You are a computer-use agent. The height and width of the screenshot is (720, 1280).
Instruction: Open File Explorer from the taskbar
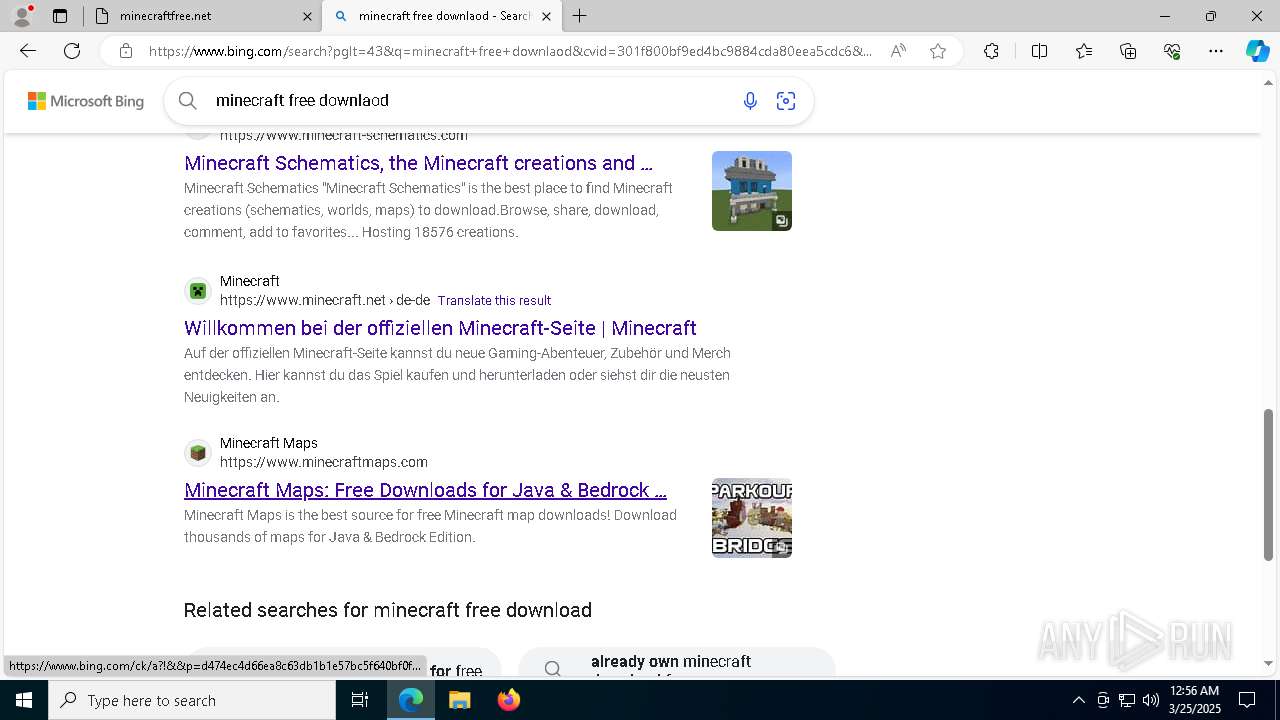[x=459, y=700]
